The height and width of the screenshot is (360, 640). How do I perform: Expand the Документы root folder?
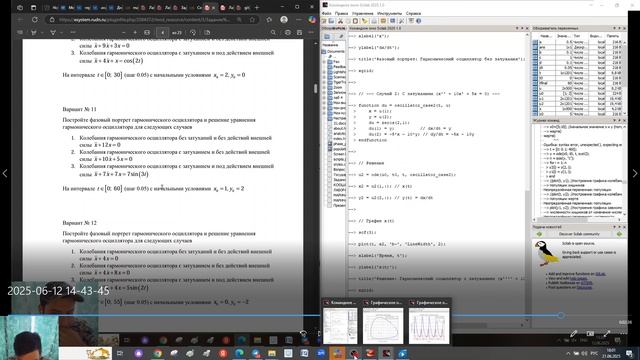[x=324, y=52]
